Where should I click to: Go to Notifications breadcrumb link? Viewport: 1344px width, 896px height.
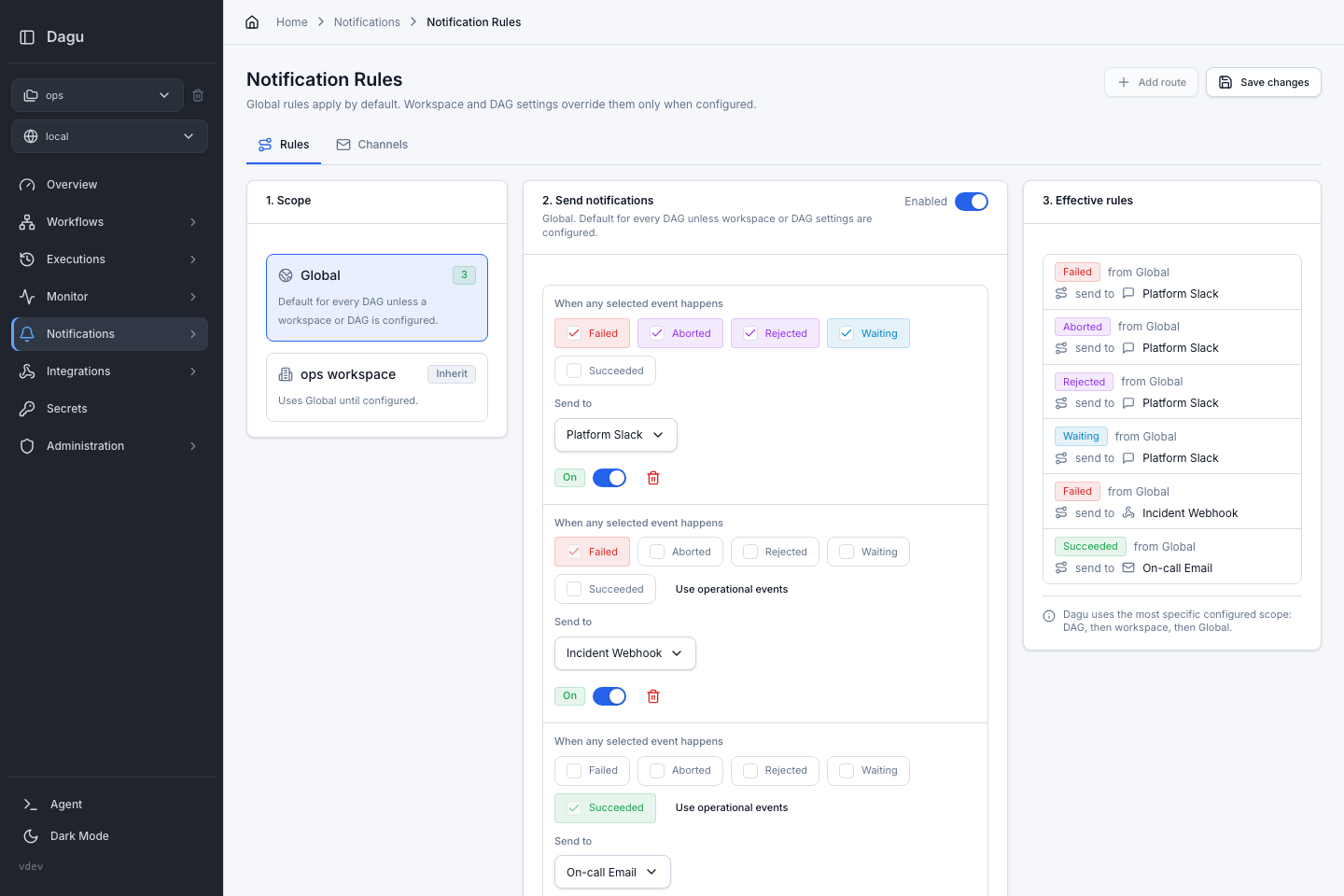367,22
